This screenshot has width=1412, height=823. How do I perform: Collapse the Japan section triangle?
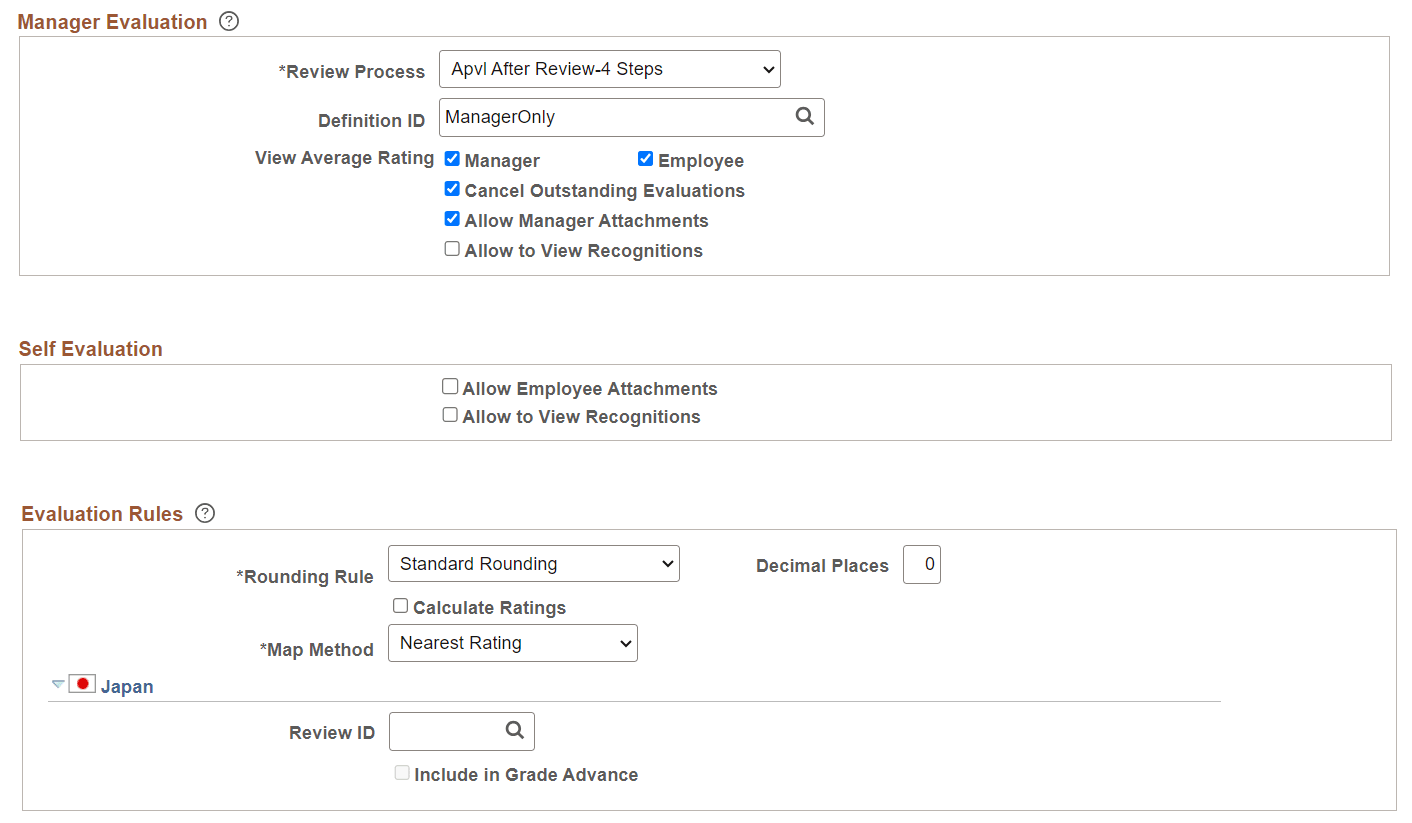(x=57, y=684)
